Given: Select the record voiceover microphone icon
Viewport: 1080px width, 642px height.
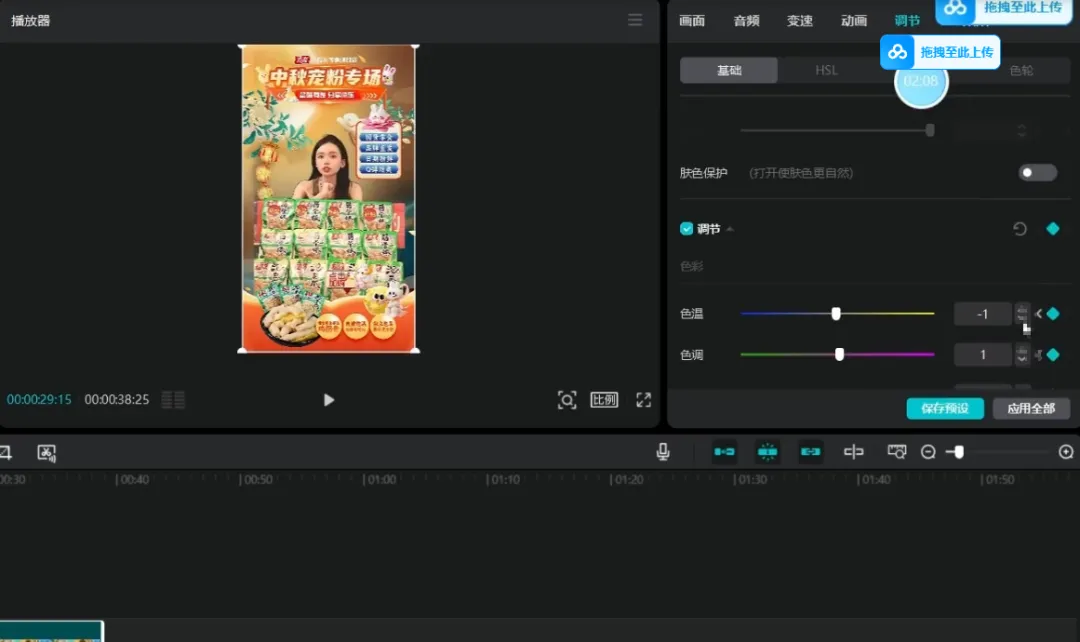Looking at the screenshot, I should pyautogui.click(x=662, y=451).
